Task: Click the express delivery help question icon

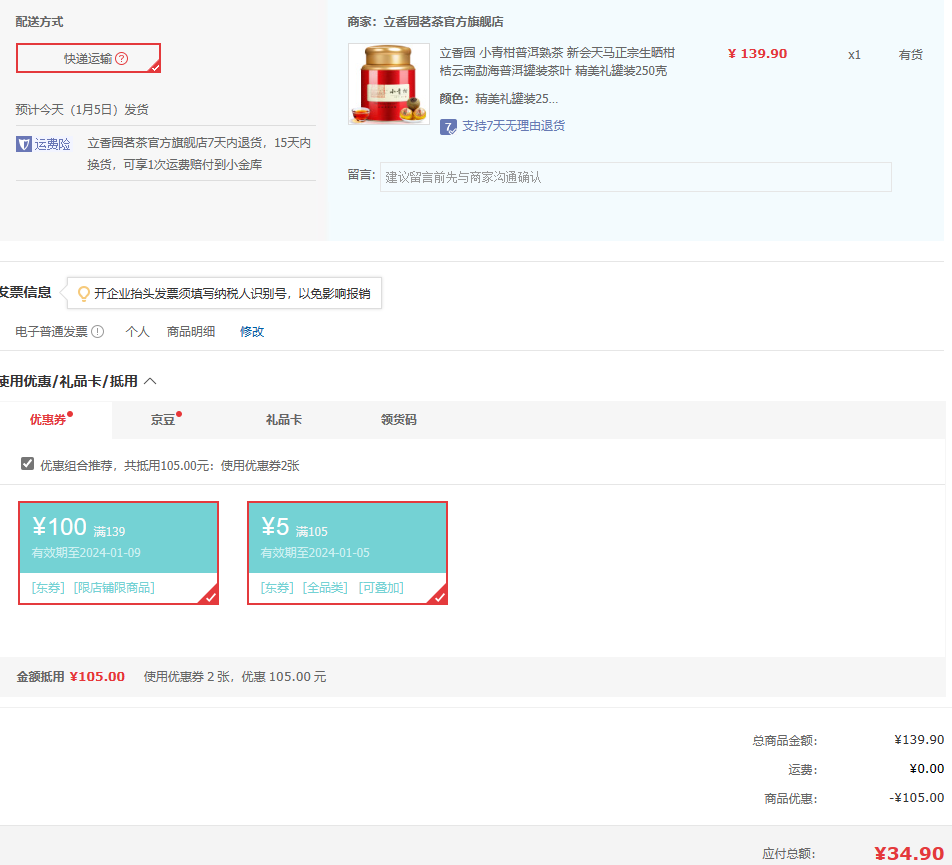Action: pyautogui.click(x=121, y=58)
